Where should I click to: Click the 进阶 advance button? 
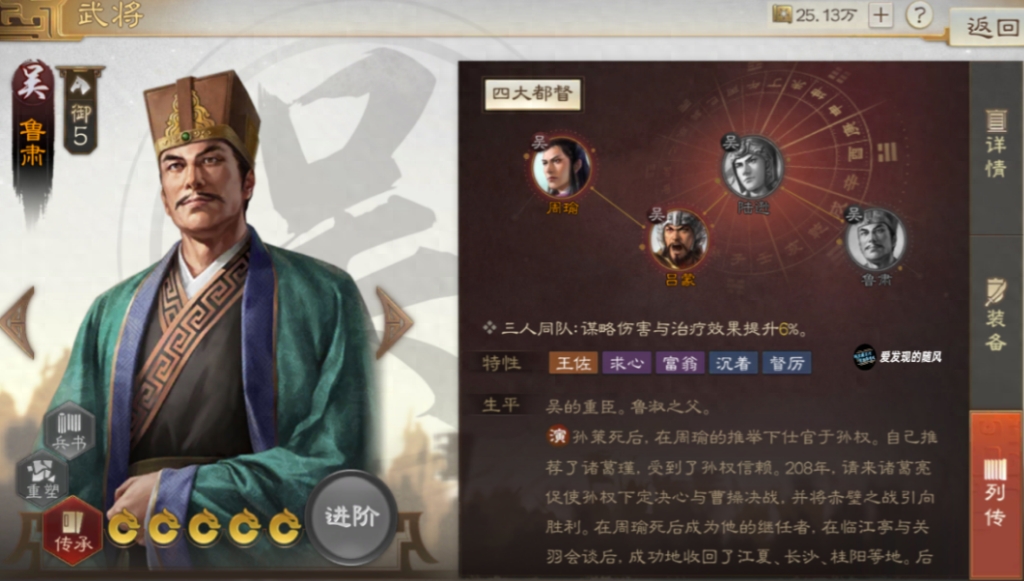(x=351, y=517)
